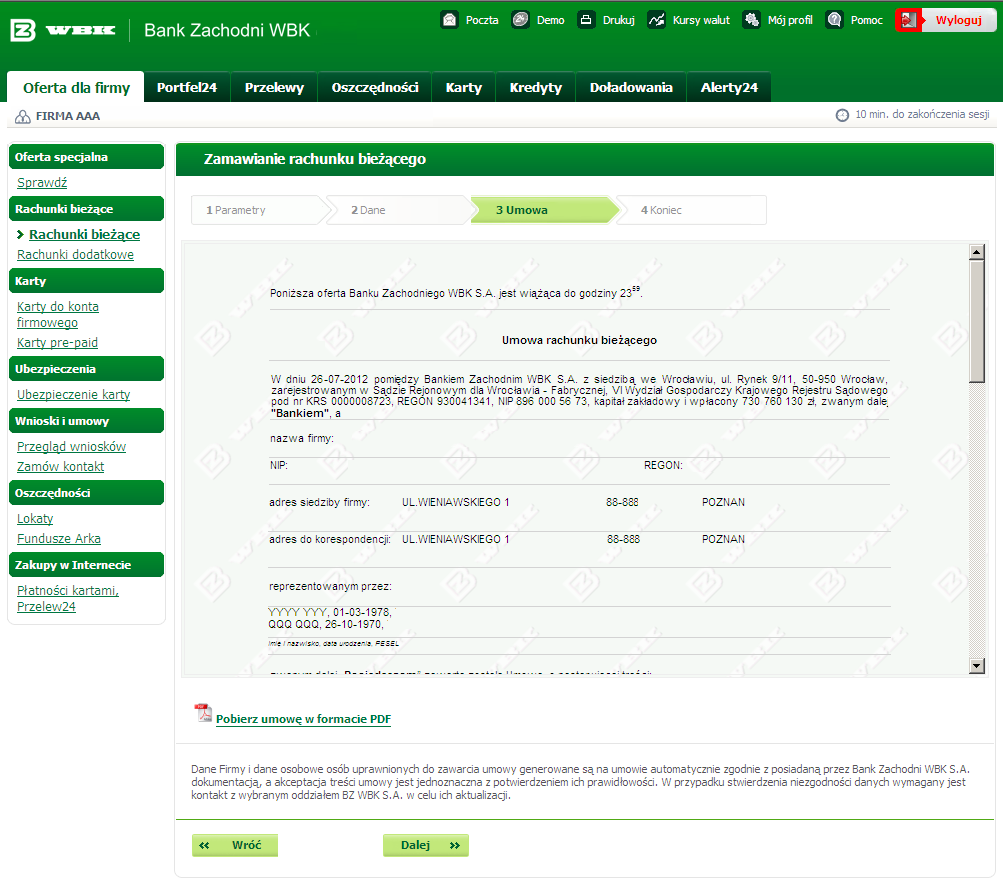Click the Kursy walut text label
This screenshot has width=1003, height=887.
pyautogui.click(x=701, y=20)
